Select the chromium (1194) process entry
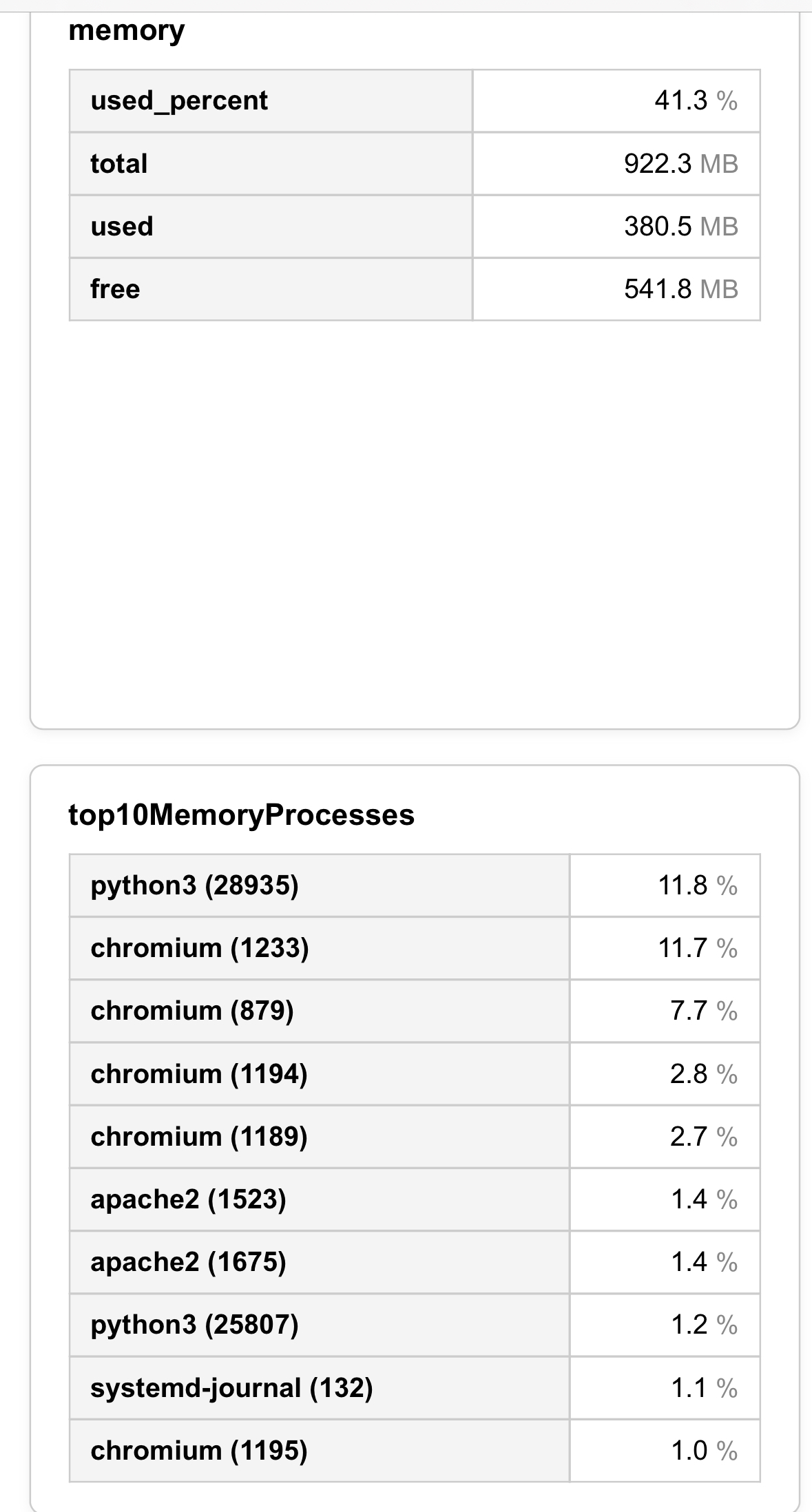Viewport: 812px width, 1512px height. pos(199,1074)
